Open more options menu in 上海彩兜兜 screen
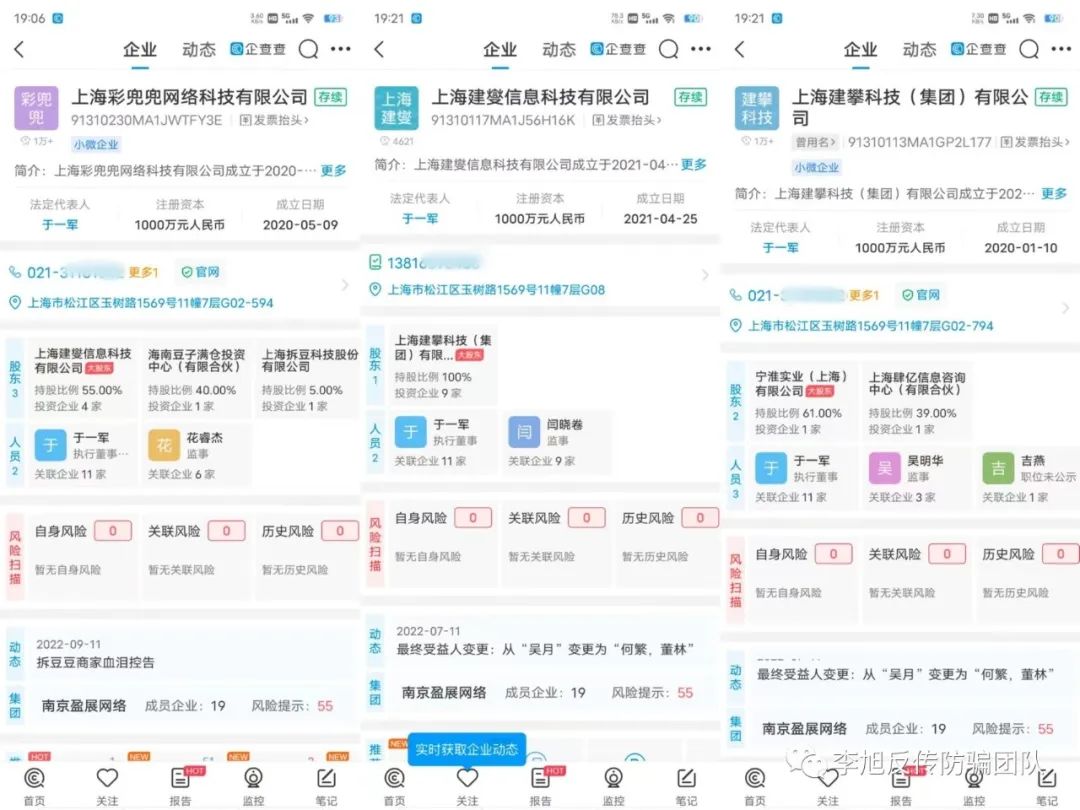The height and width of the screenshot is (810, 1080). coord(341,49)
